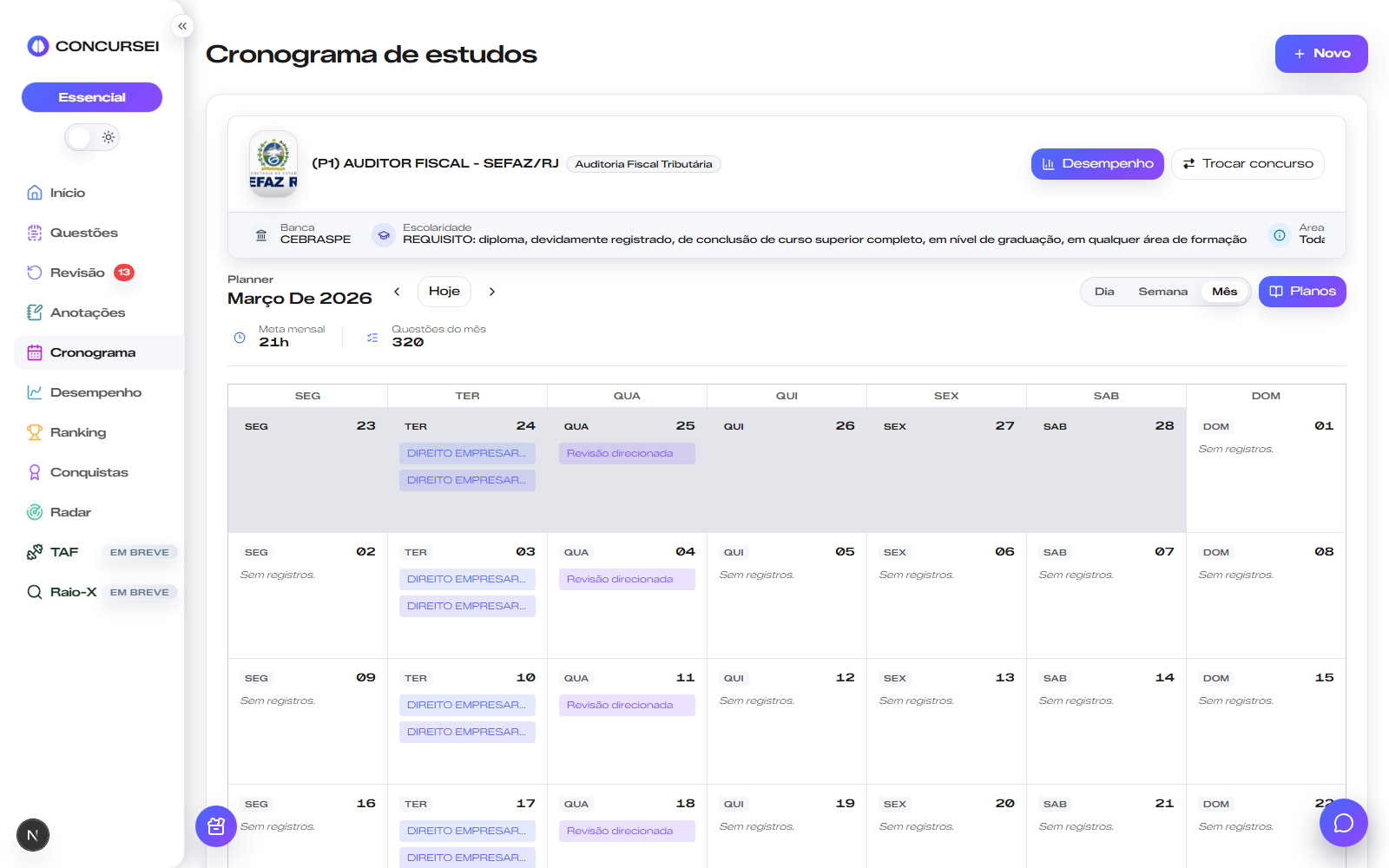1389x868 pixels.
Task: Open the Questões section from the sidebar
Action: coord(84,232)
